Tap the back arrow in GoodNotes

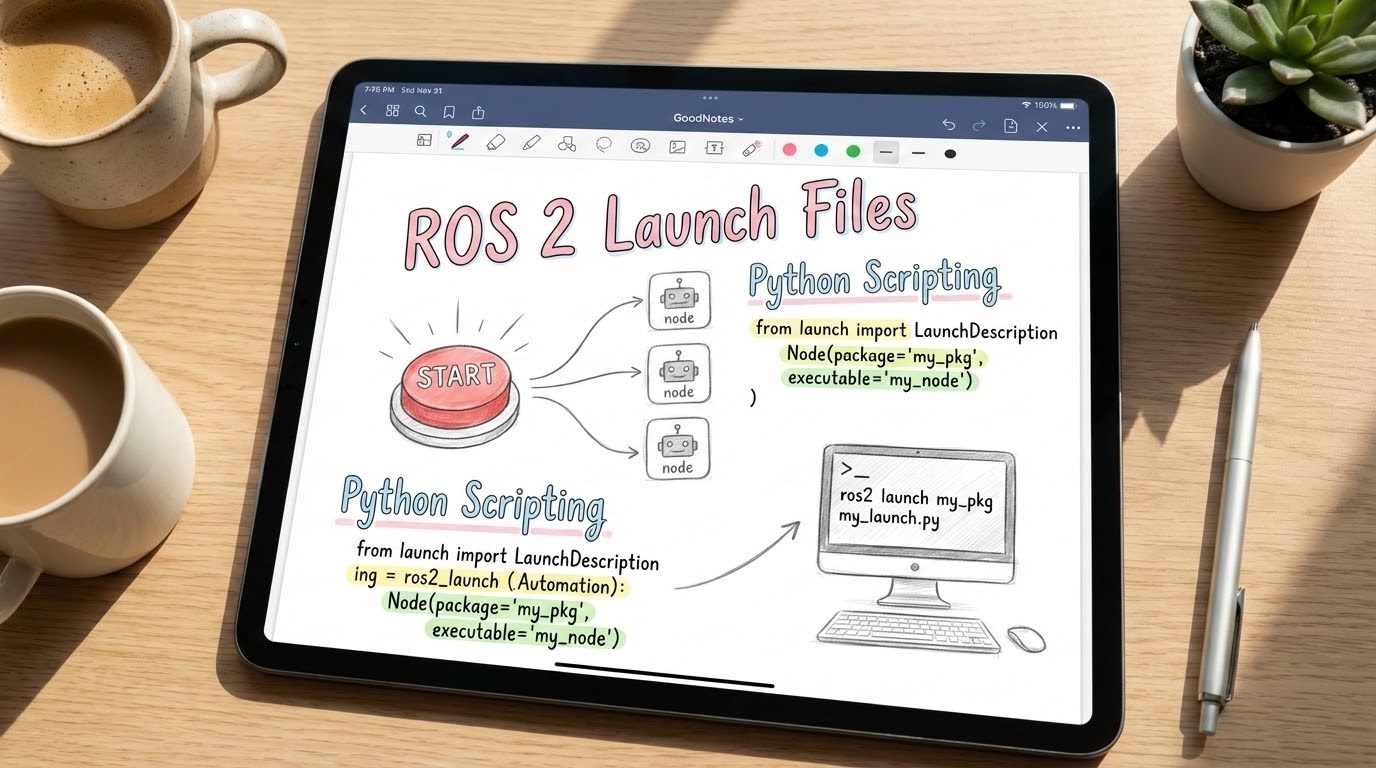pyautogui.click(x=363, y=110)
